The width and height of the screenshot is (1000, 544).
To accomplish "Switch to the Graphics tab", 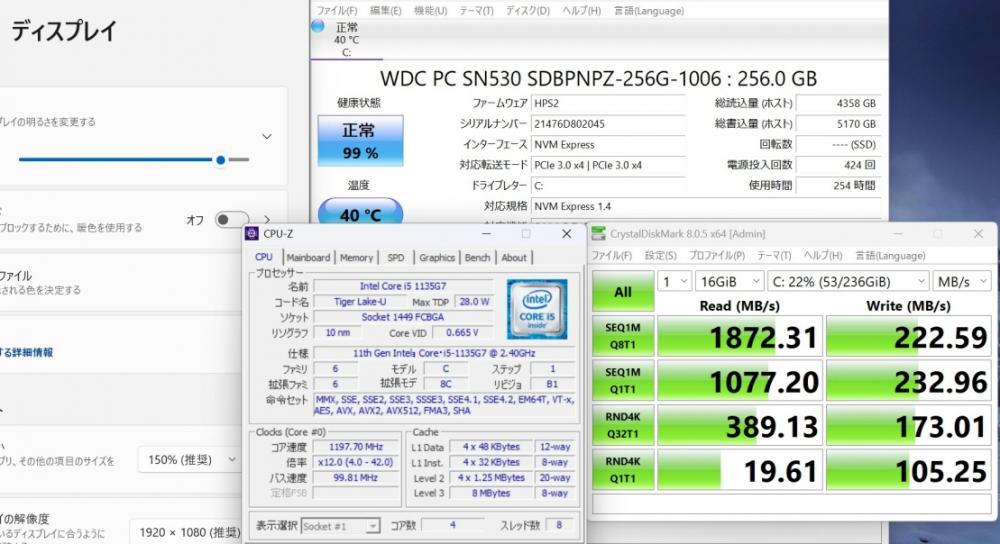I will 437,258.
